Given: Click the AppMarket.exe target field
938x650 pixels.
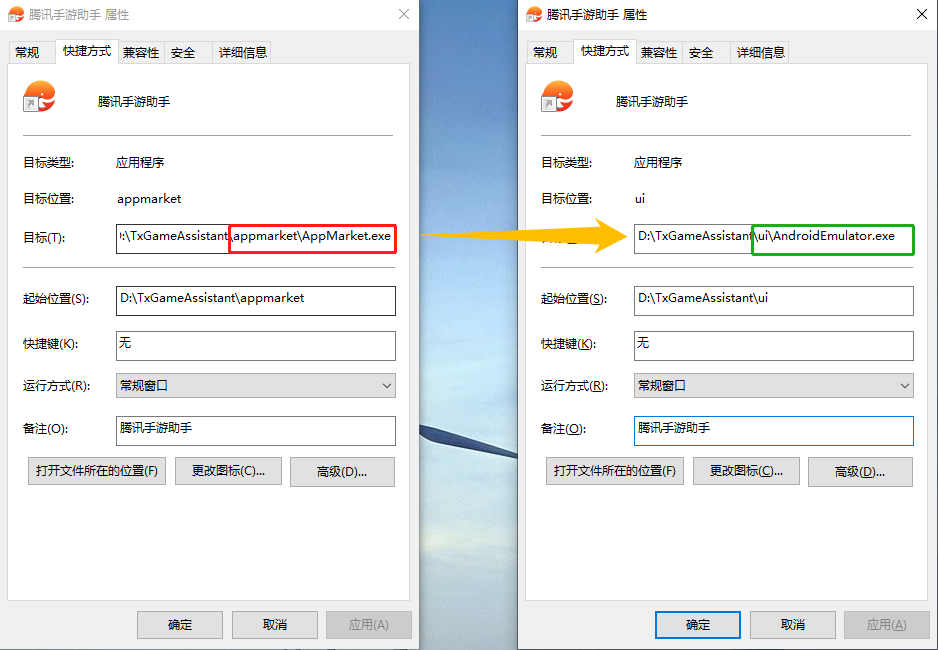Looking at the screenshot, I should click(x=256, y=239).
